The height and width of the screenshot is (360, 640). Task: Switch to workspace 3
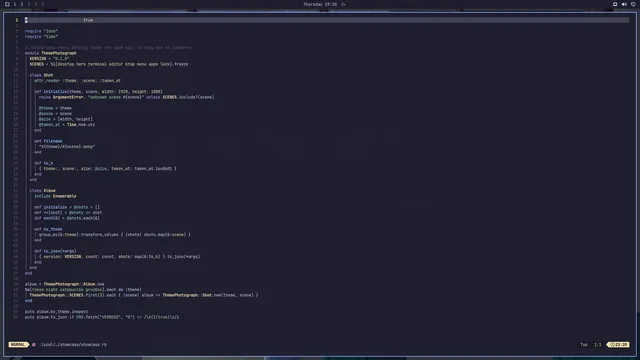[29, 4]
